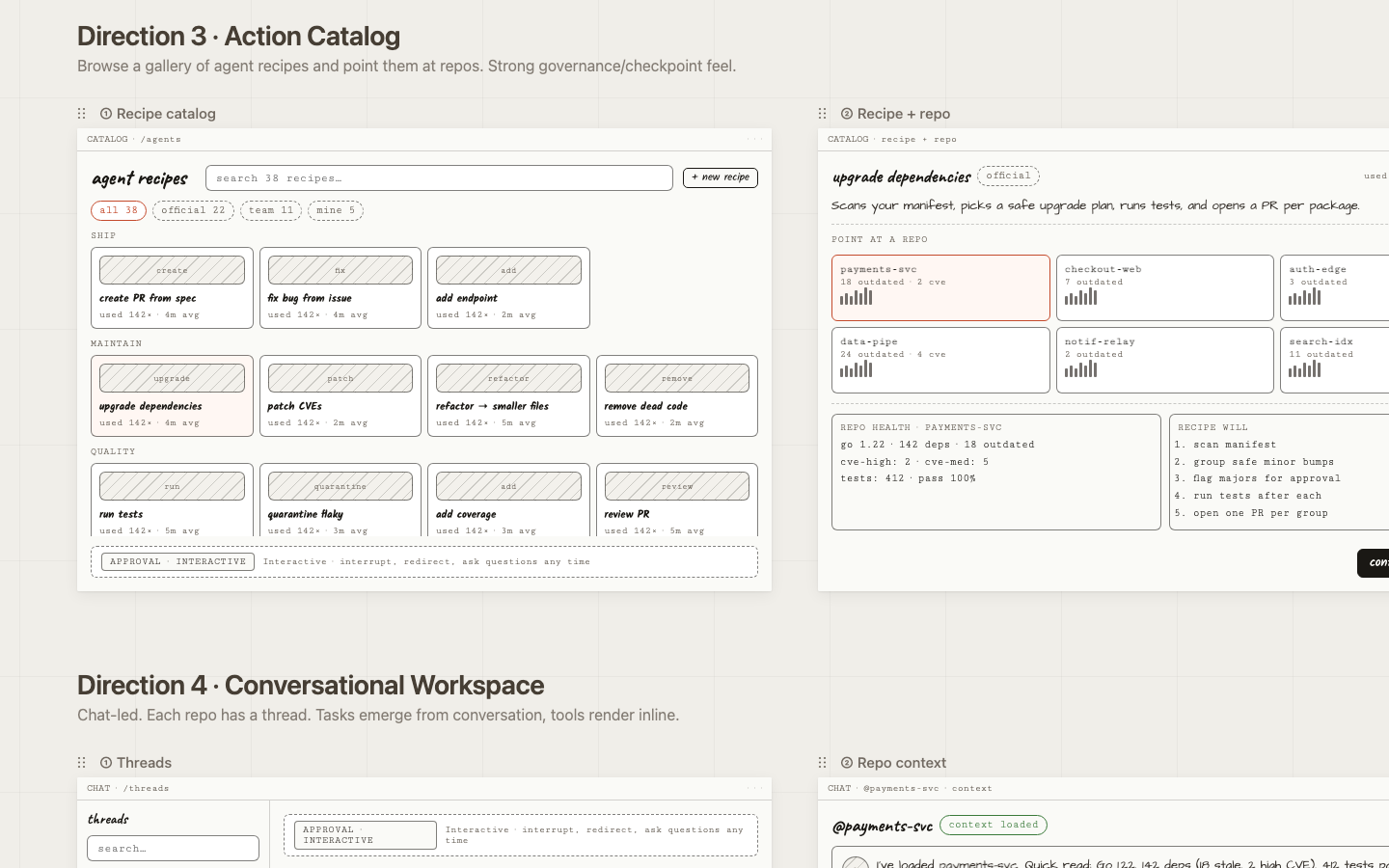Screen dimensions: 1389x868
Task: Select the 'all 38' filter chip
Action: point(119,210)
